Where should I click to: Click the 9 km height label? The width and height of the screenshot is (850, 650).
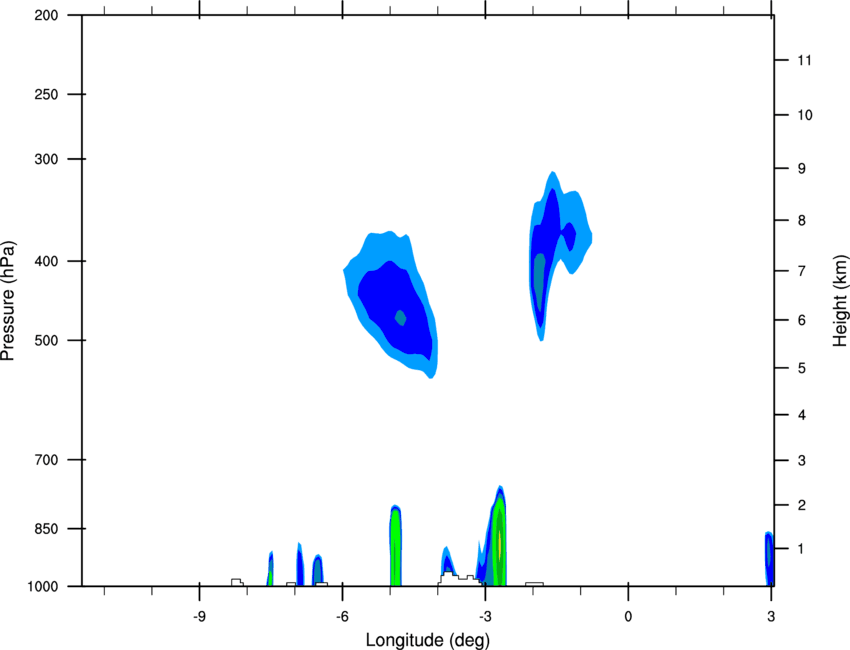tap(802, 169)
